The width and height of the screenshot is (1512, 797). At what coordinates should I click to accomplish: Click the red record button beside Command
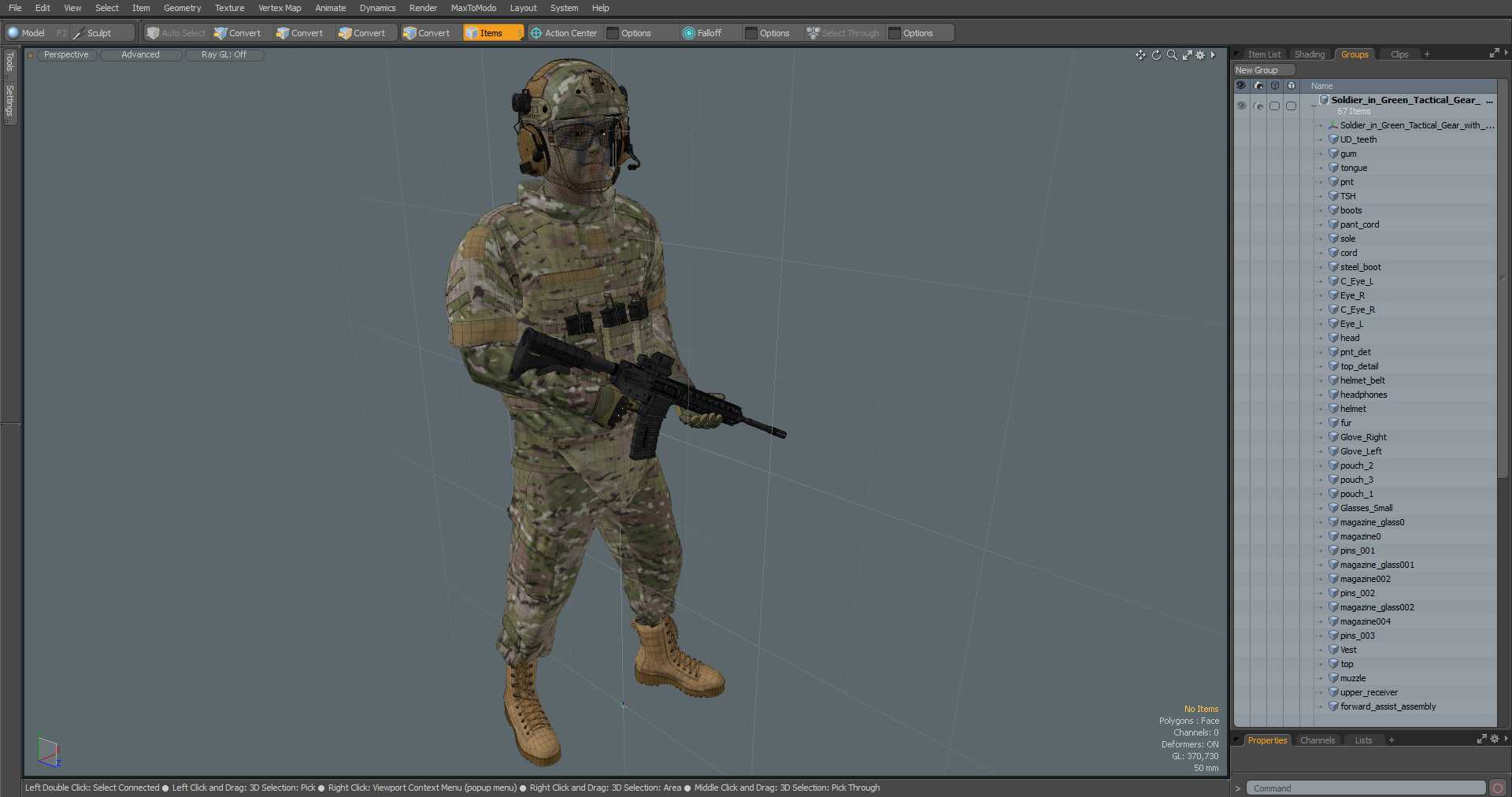click(x=1498, y=788)
